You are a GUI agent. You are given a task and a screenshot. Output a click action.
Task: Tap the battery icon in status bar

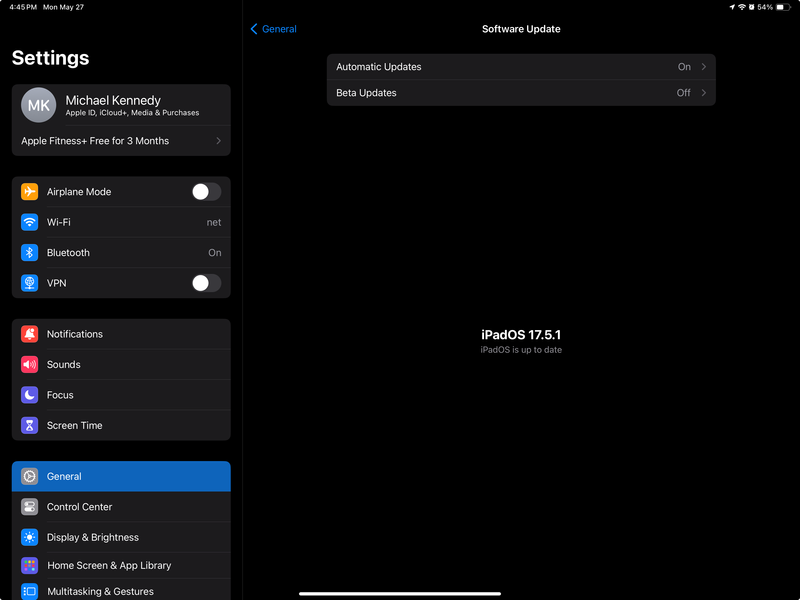tap(783, 7)
